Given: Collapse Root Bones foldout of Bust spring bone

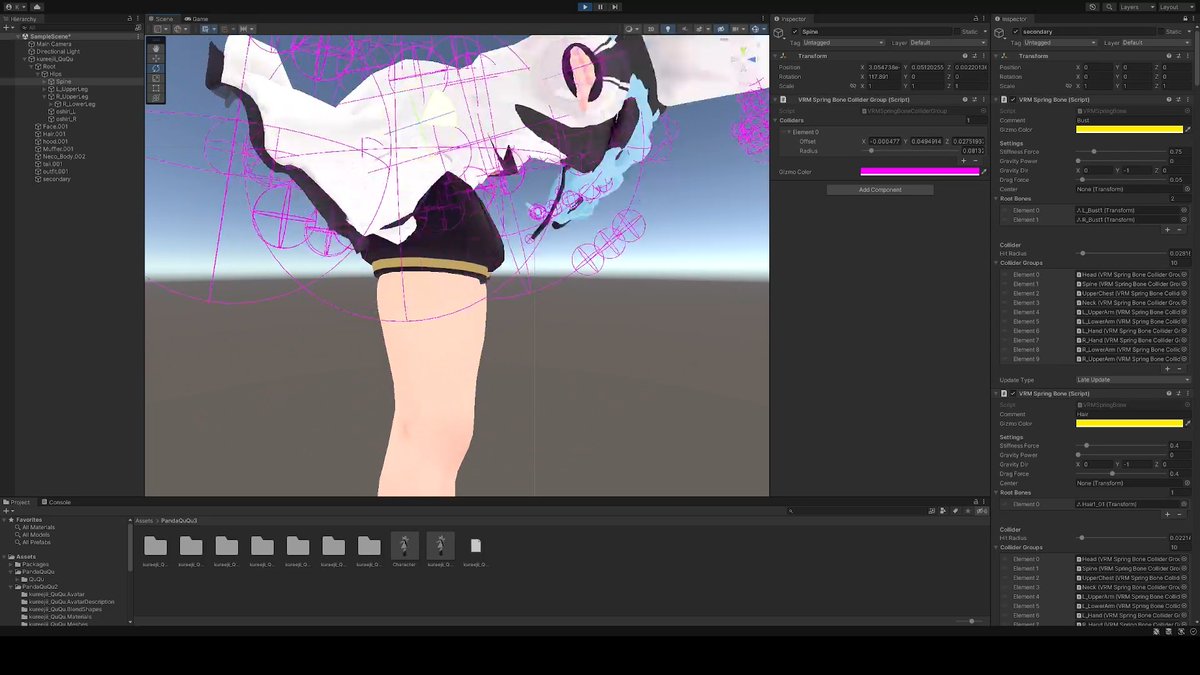Looking at the screenshot, I should (x=997, y=198).
